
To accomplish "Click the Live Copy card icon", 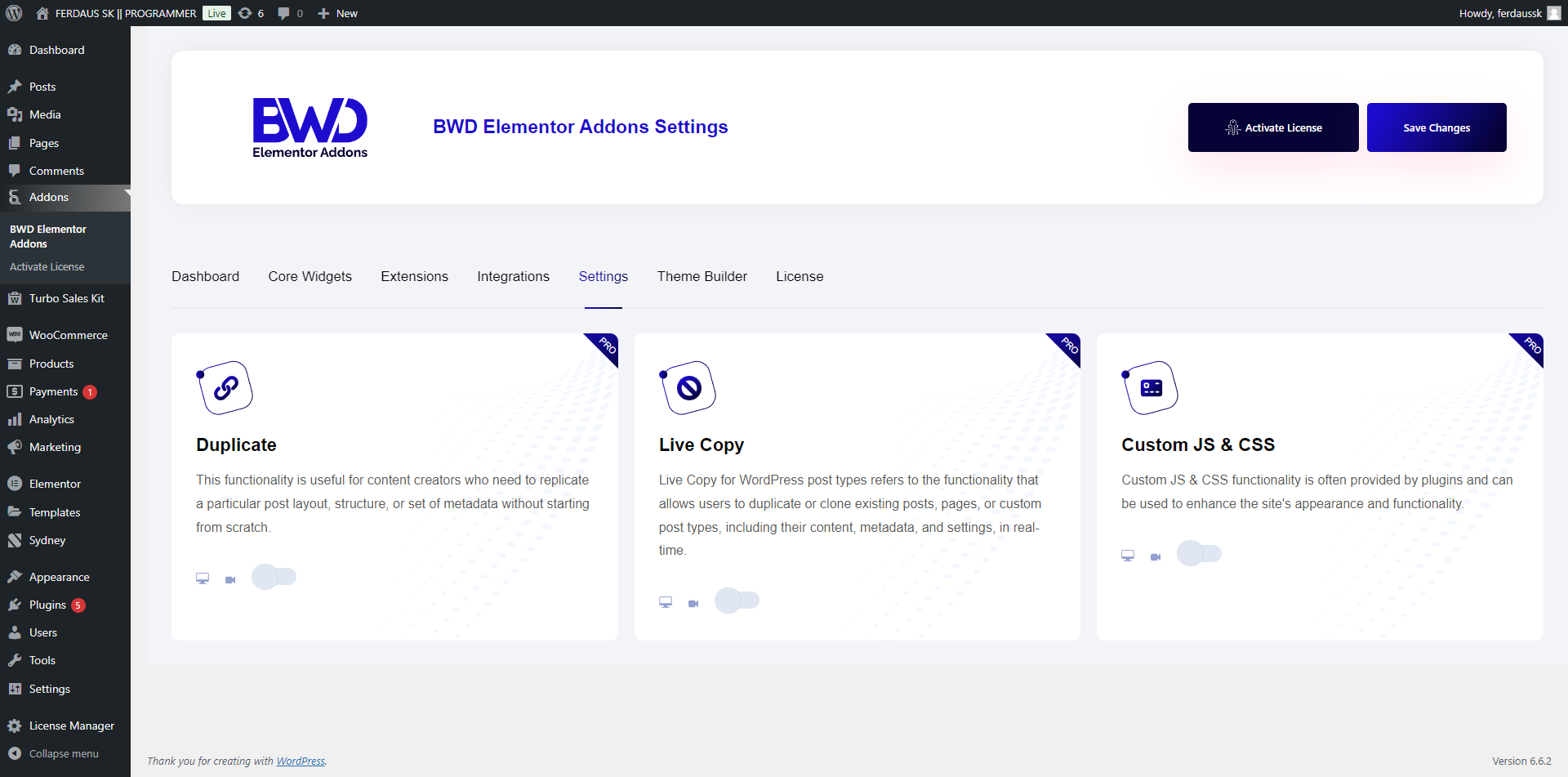I will (688, 388).
